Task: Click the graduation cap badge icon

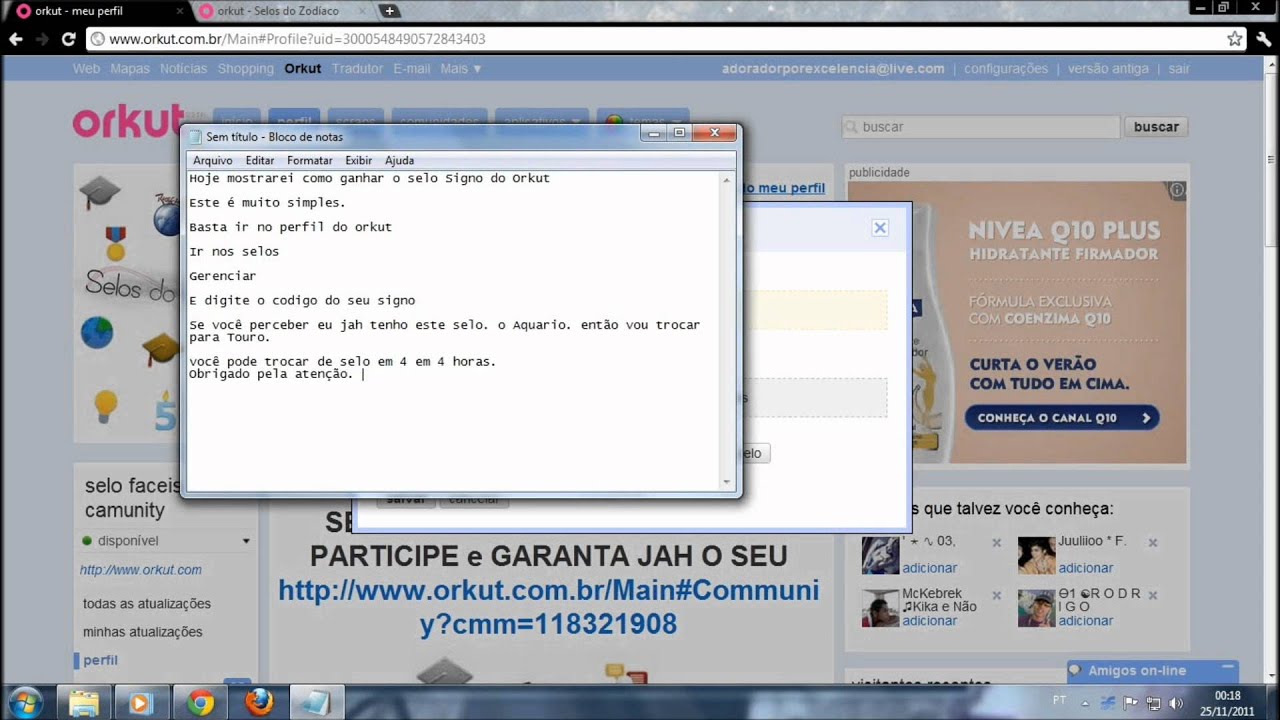Action: point(100,191)
